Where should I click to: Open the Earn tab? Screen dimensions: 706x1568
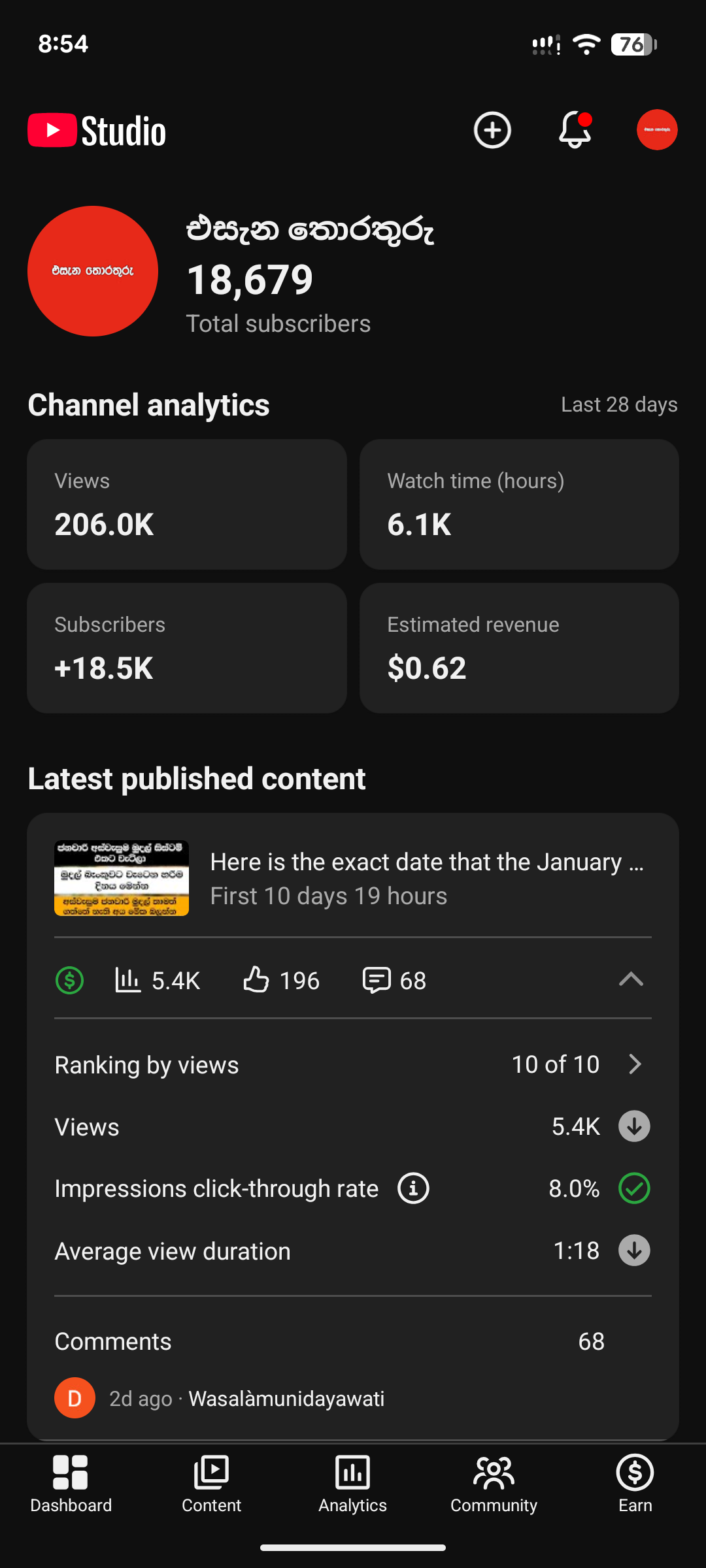coord(635,1484)
